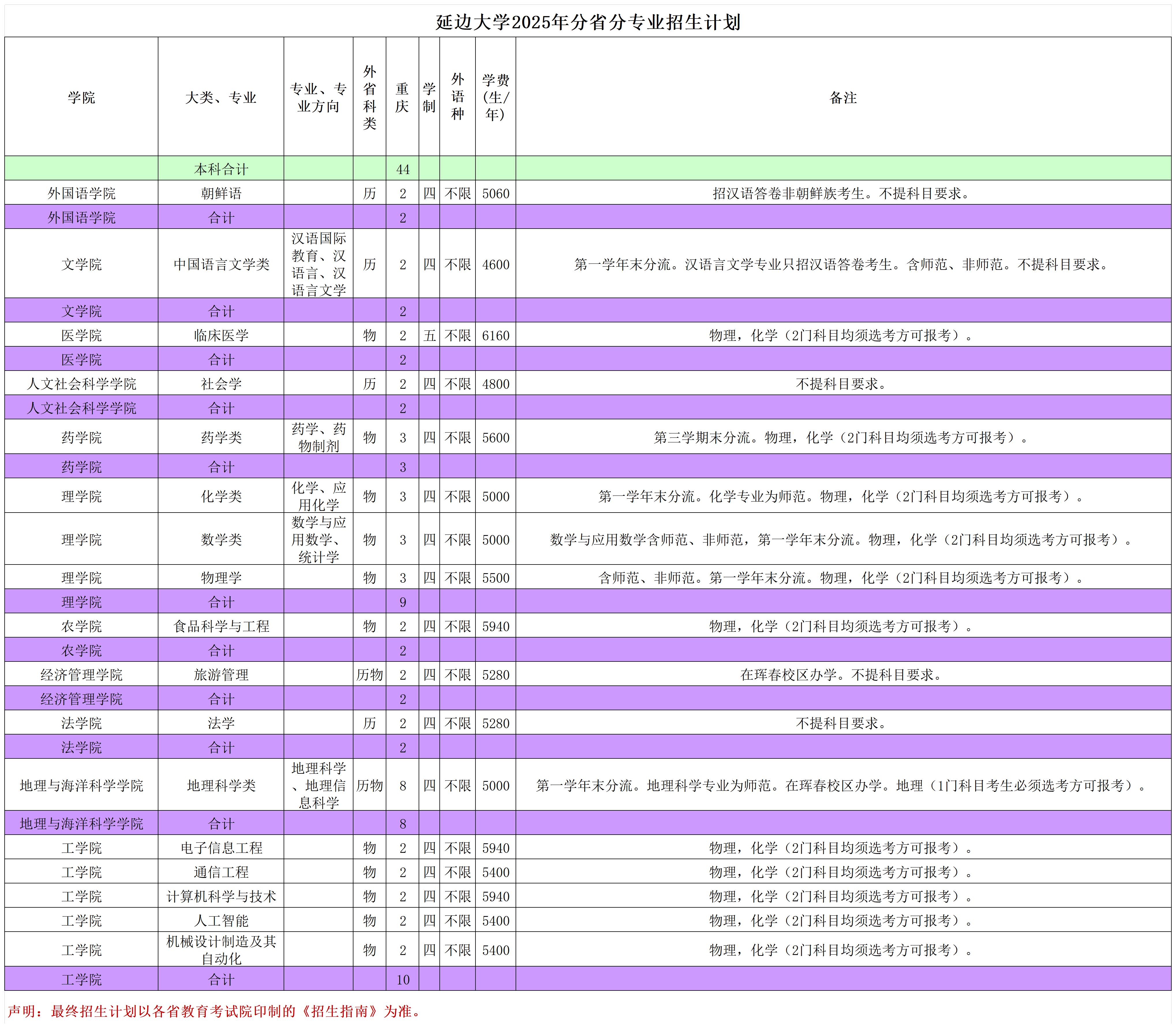Select the 汉语国际教育、汉语言、汉语言文学 cell
Image resolution: width=1176 pixels, height=1028 pixels.
pyautogui.click(x=318, y=264)
